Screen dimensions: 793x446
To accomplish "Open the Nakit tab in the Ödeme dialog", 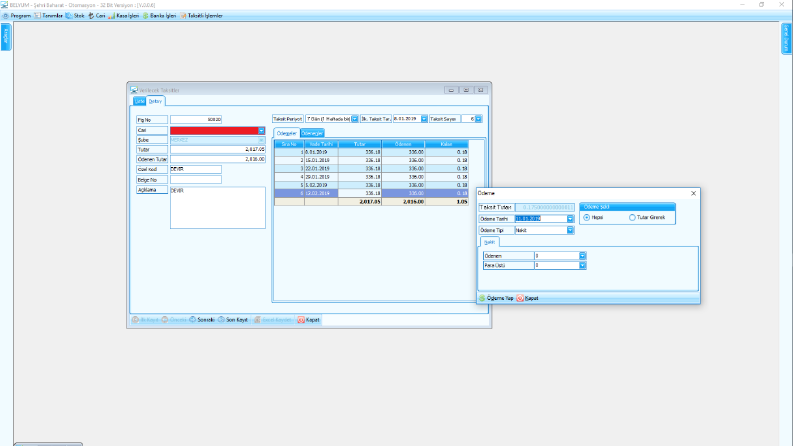I will point(489,242).
